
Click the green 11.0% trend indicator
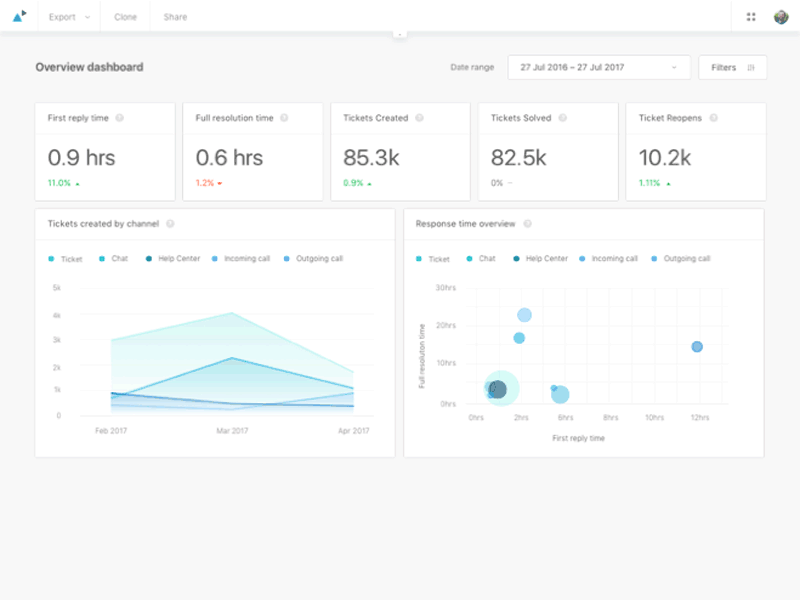pyautogui.click(x=60, y=183)
